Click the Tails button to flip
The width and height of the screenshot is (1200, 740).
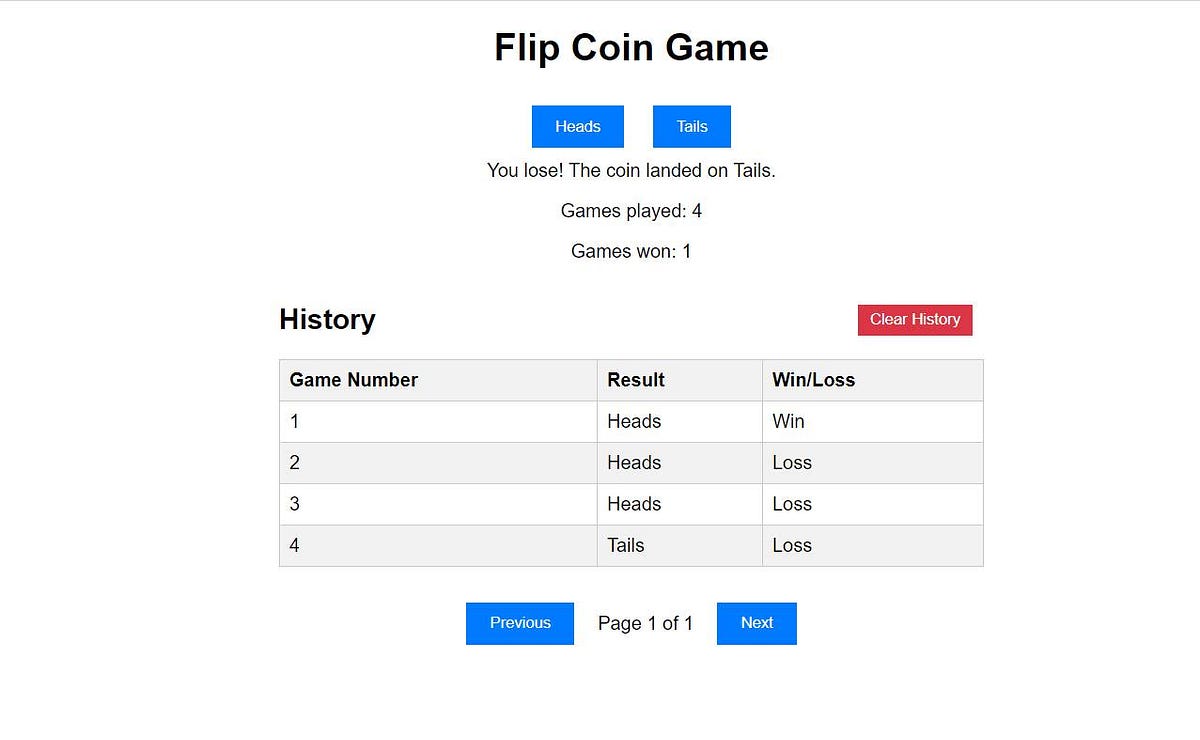691,126
